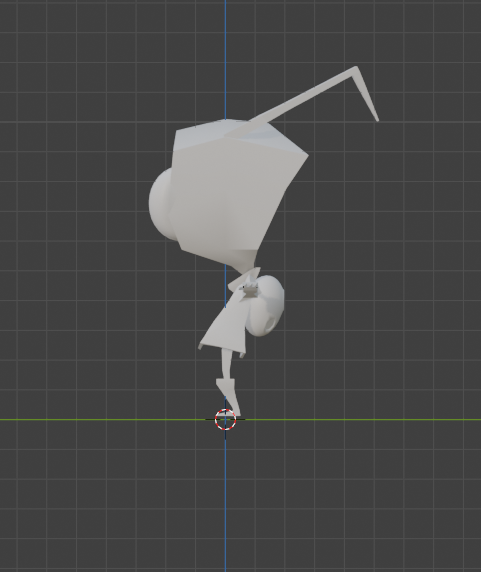Click the blue Z axis below the 3D cursor
481x572 pixels.
tap(225, 503)
